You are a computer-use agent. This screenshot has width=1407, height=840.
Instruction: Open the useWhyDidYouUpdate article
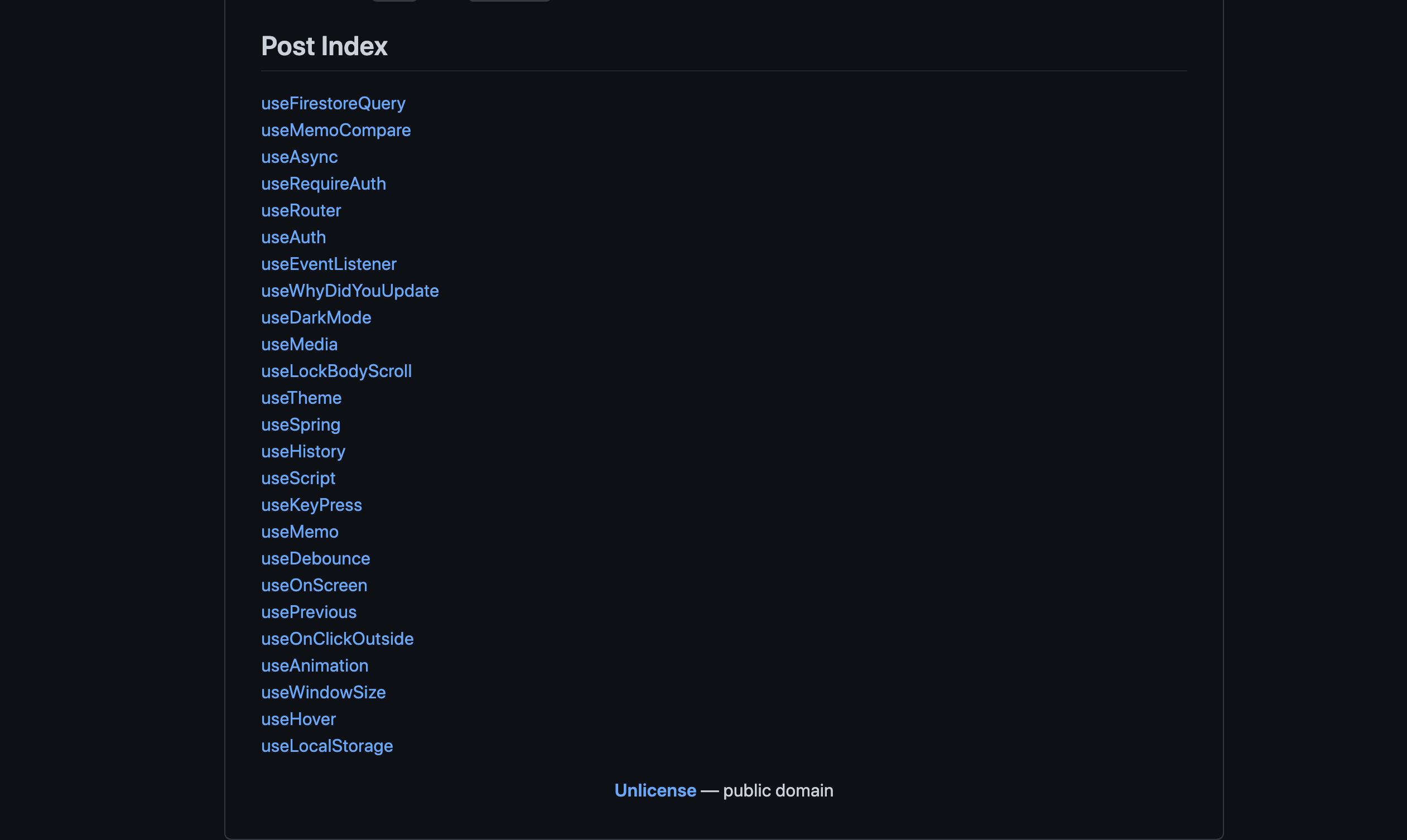pyautogui.click(x=349, y=291)
